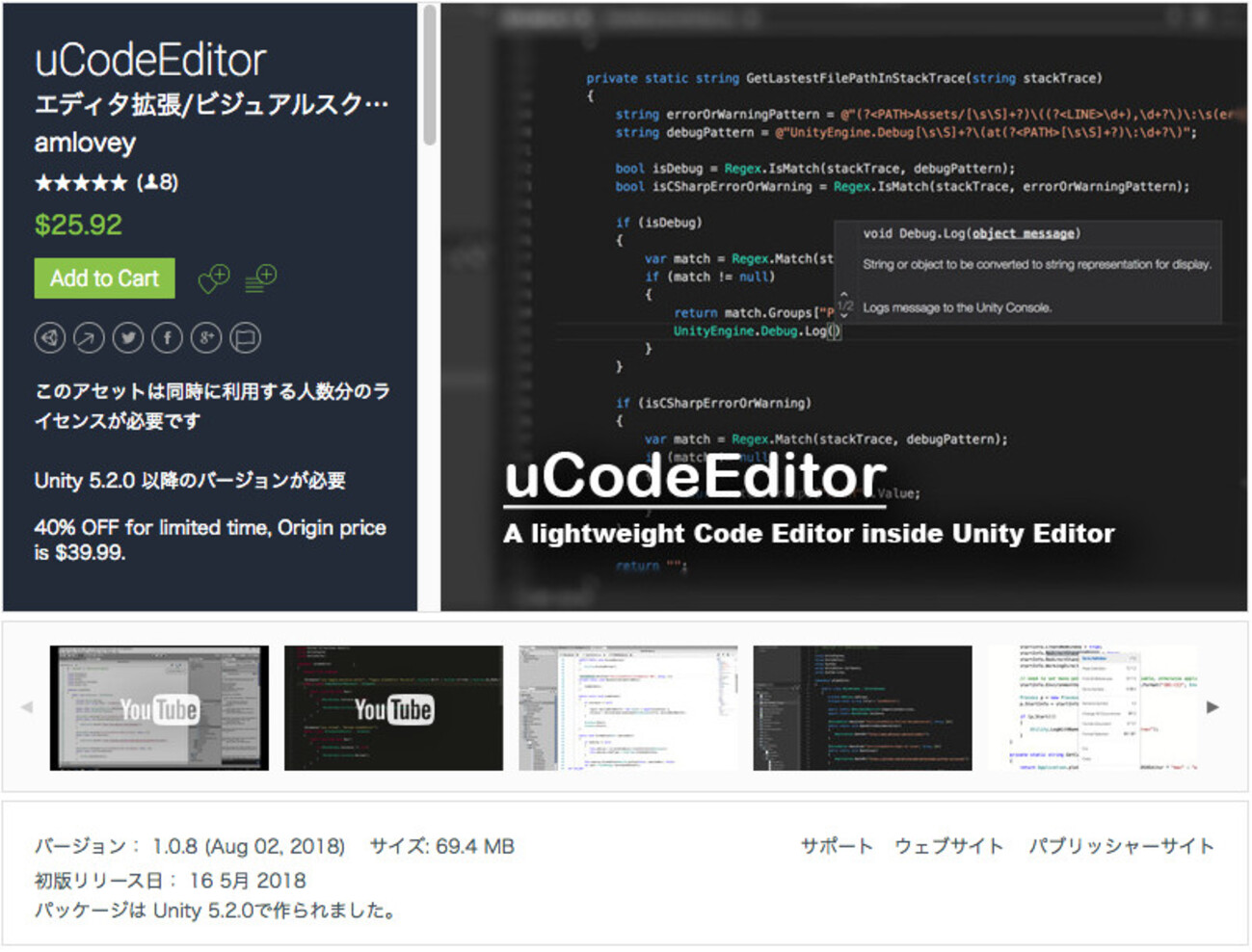Click the Add to Cart button
Screen dimensions: 1252x952
pyautogui.click(x=105, y=278)
